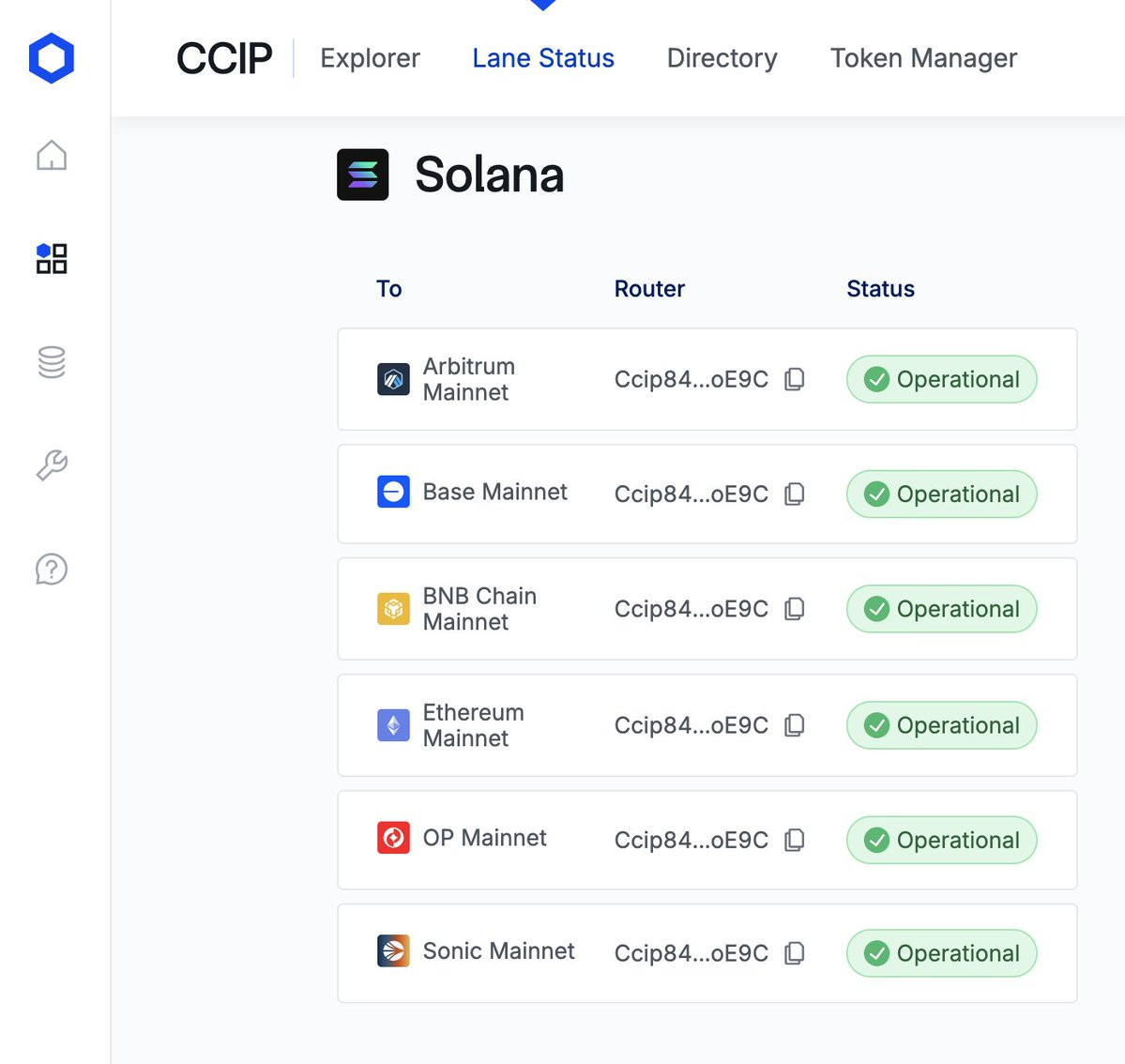Click the Arbitrum chain icon
Viewport: 1125px width, 1064px height.
(x=393, y=379)
